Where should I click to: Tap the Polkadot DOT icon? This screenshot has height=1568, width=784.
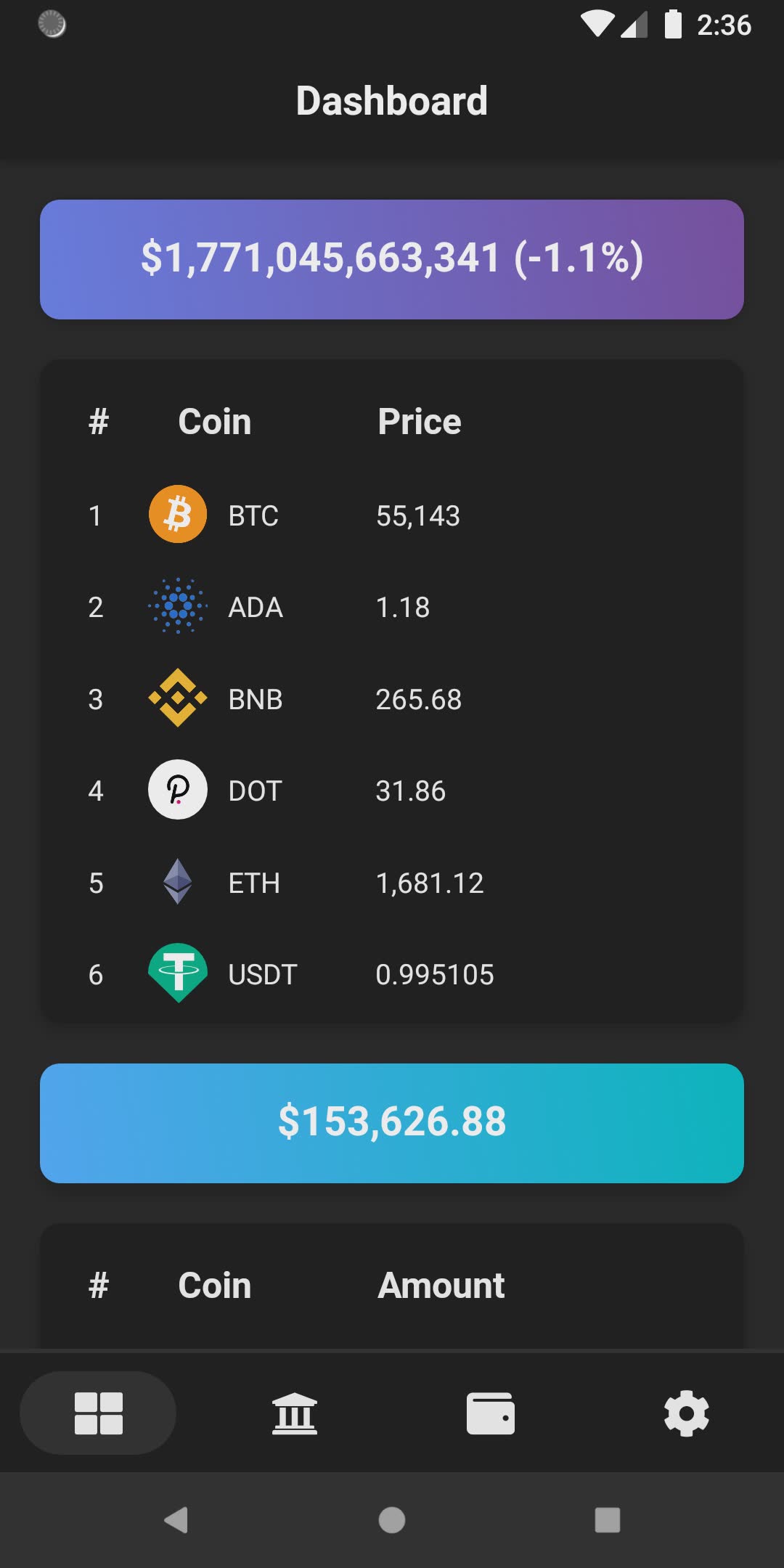[178, 790]
